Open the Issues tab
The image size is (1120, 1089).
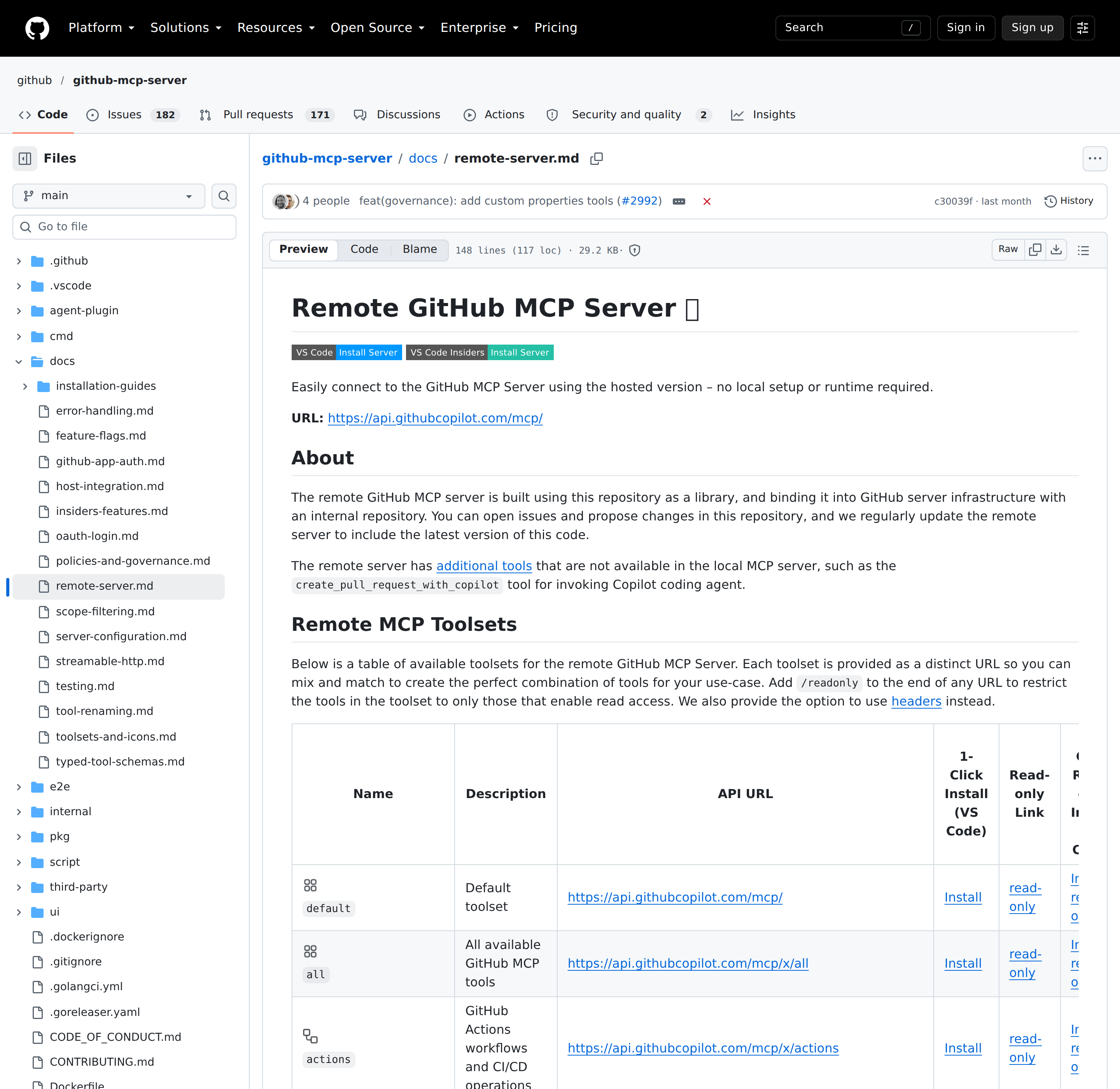(133, 115)
